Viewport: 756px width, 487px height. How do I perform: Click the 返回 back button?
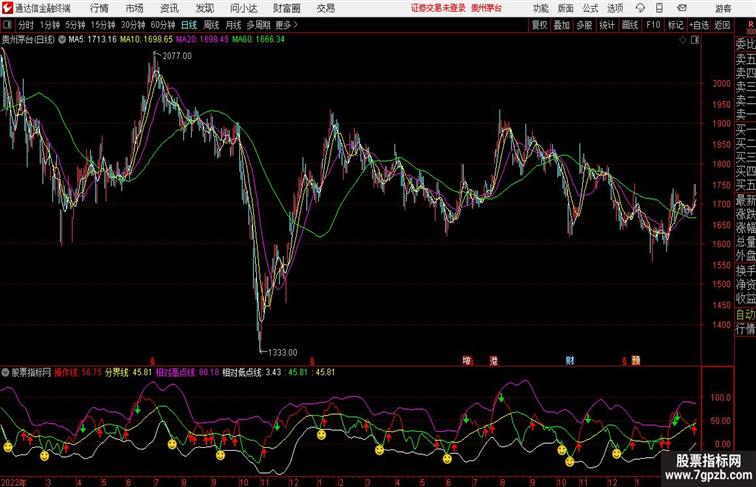pyautogui.click(x=722, y=25)
